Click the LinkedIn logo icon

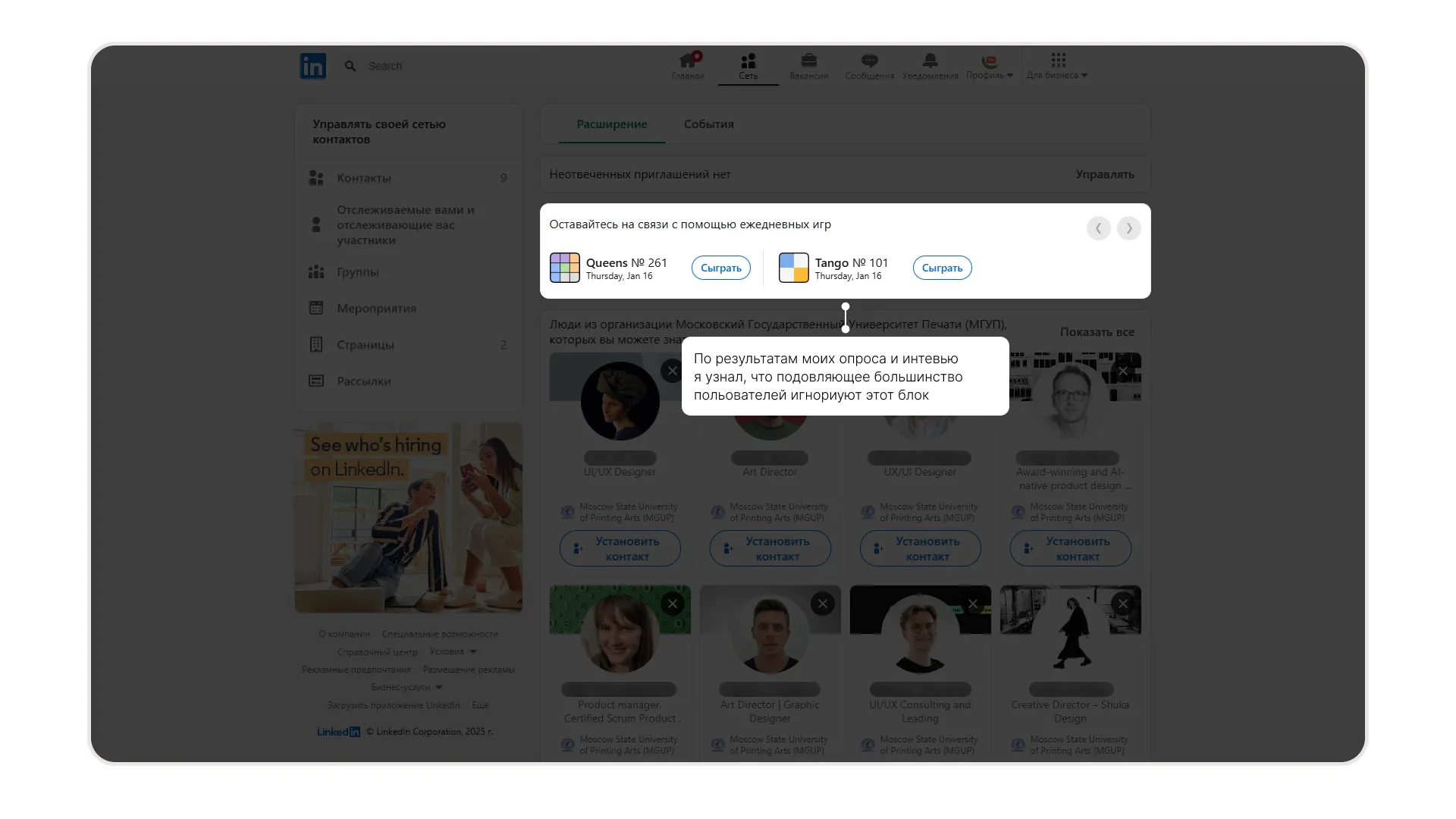312,66
